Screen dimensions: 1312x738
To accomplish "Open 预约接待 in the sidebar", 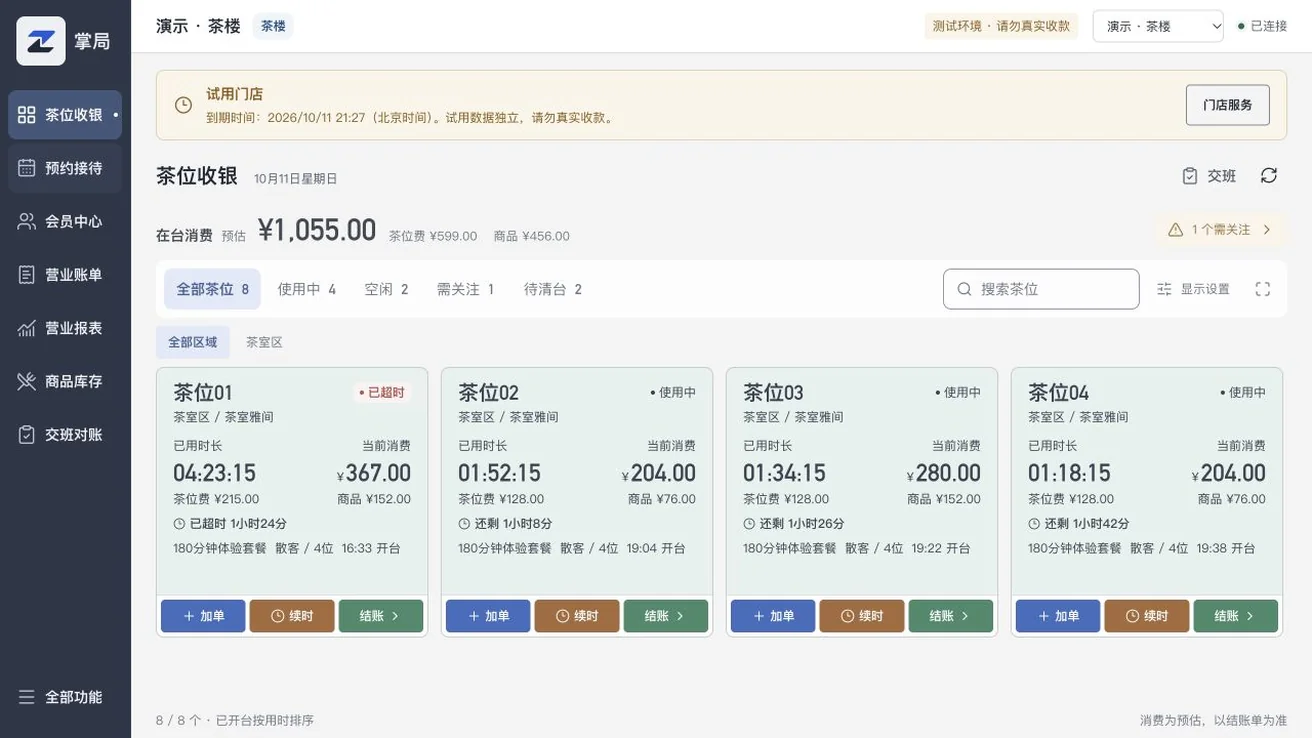I will pos(65,168).
